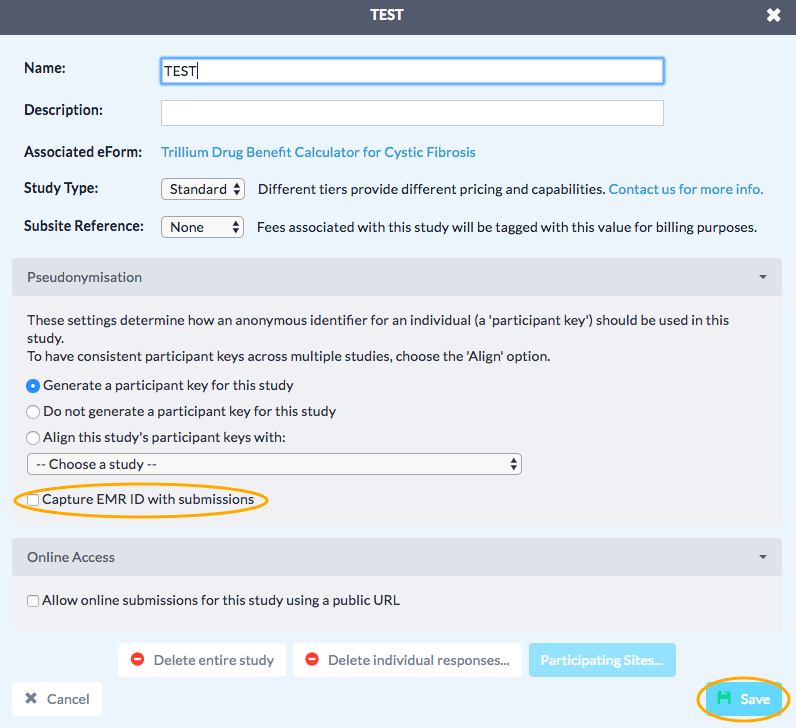Collapse the Pseudonymisation section arrow
The image size is (796, 728).
pos(763,277)
